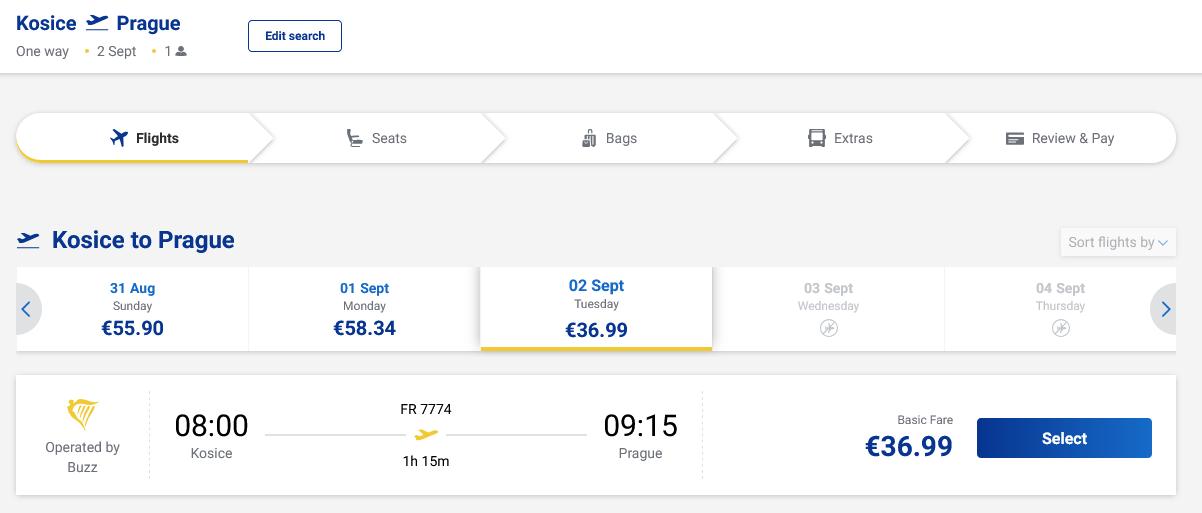The image size is (1202, 513).
Task: Click the card icon in Review & Pay
Action: coord(1015,138)
